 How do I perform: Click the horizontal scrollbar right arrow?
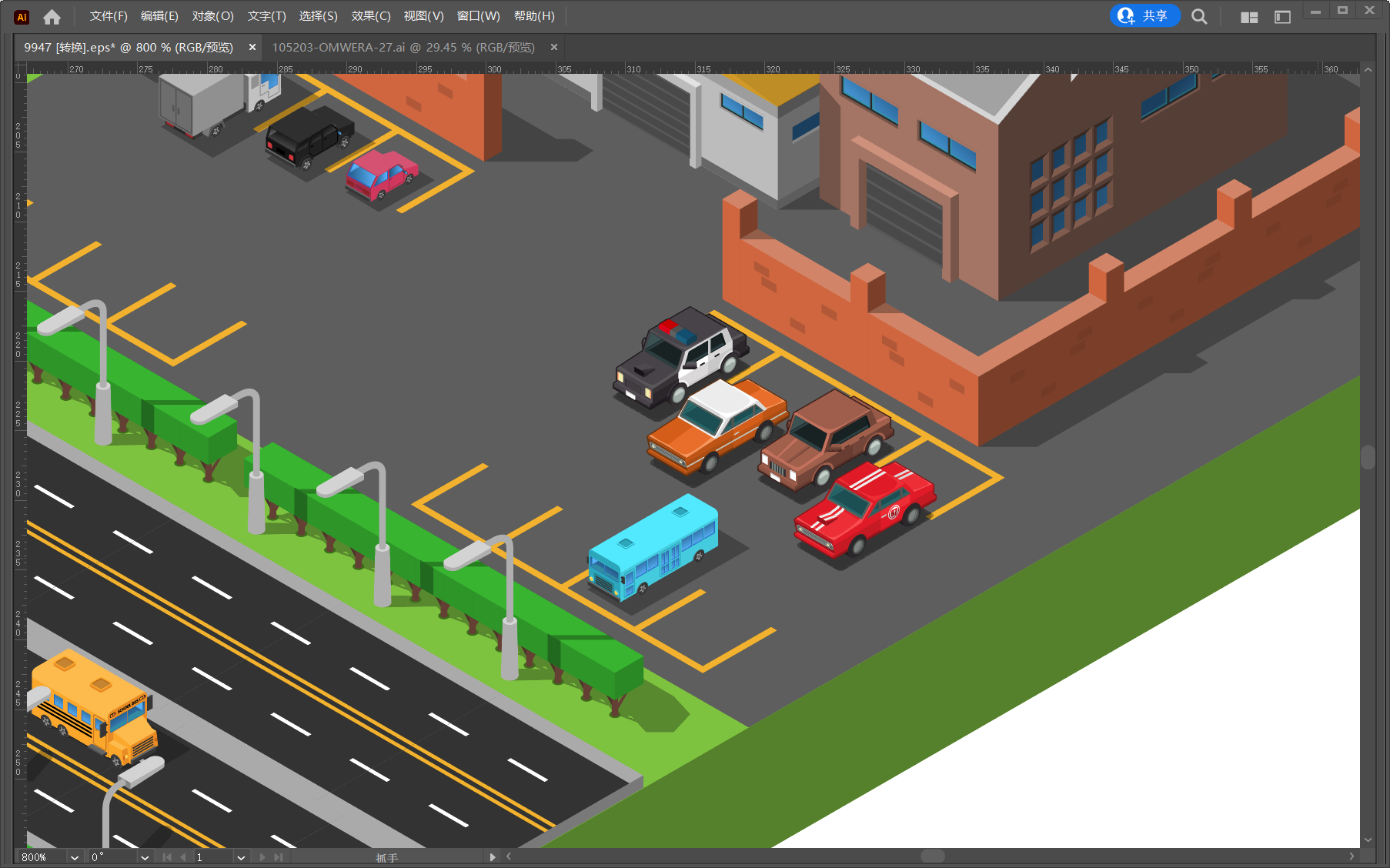point(1352,856)
